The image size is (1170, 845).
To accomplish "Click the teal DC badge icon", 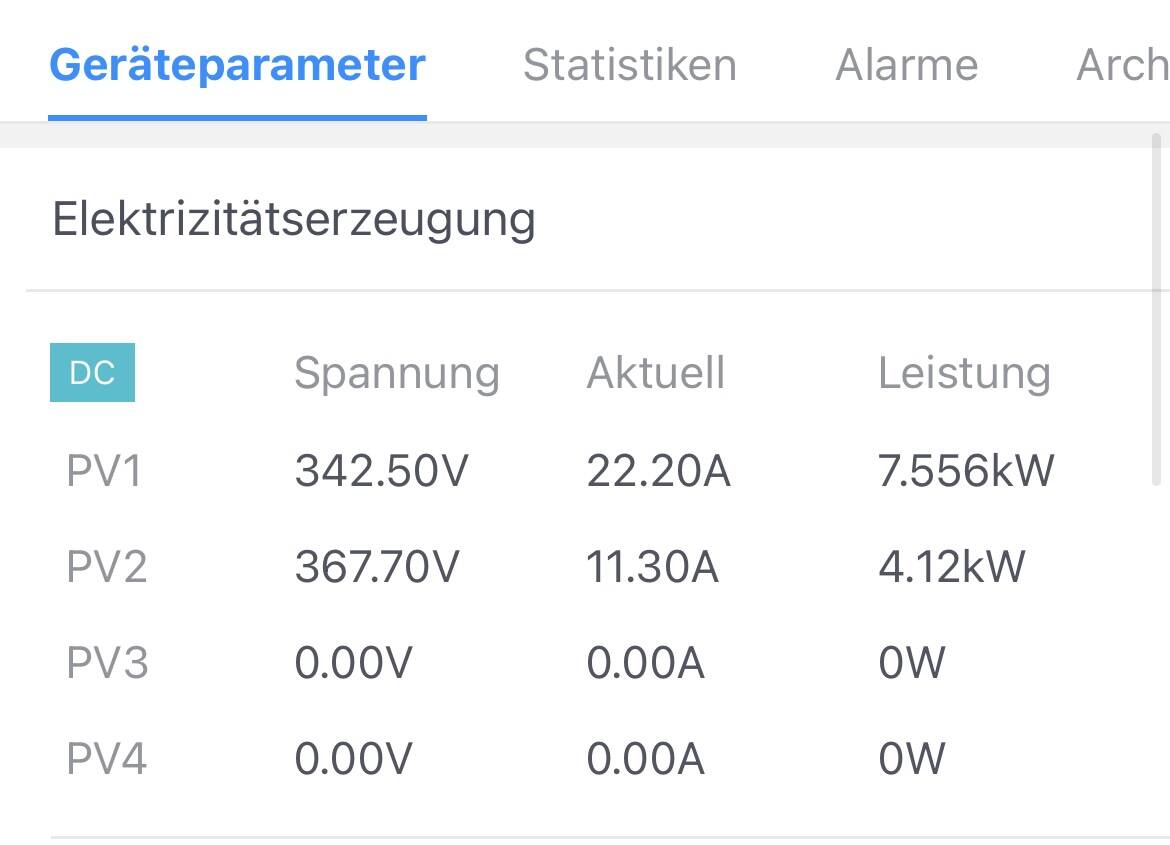I will pyautogui.click(x=93, y=372).
